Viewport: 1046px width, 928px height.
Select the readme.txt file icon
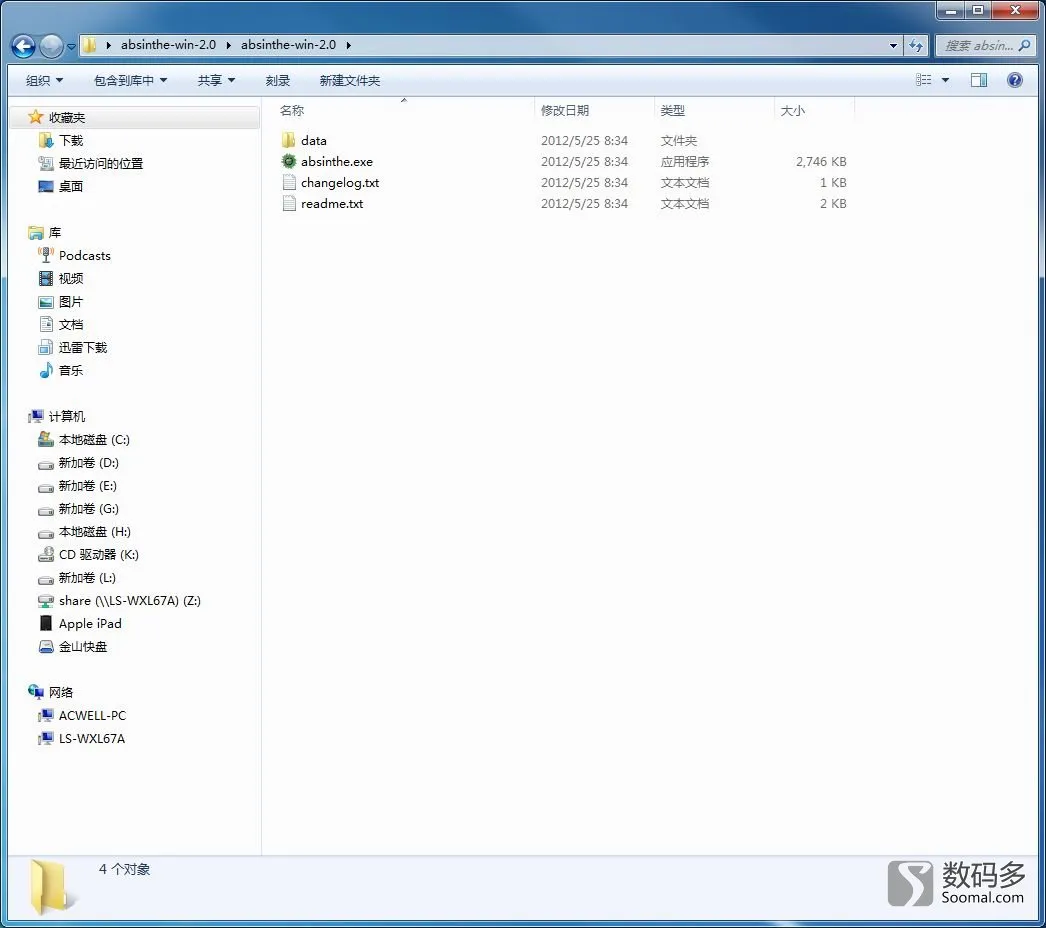coord(288,203)
